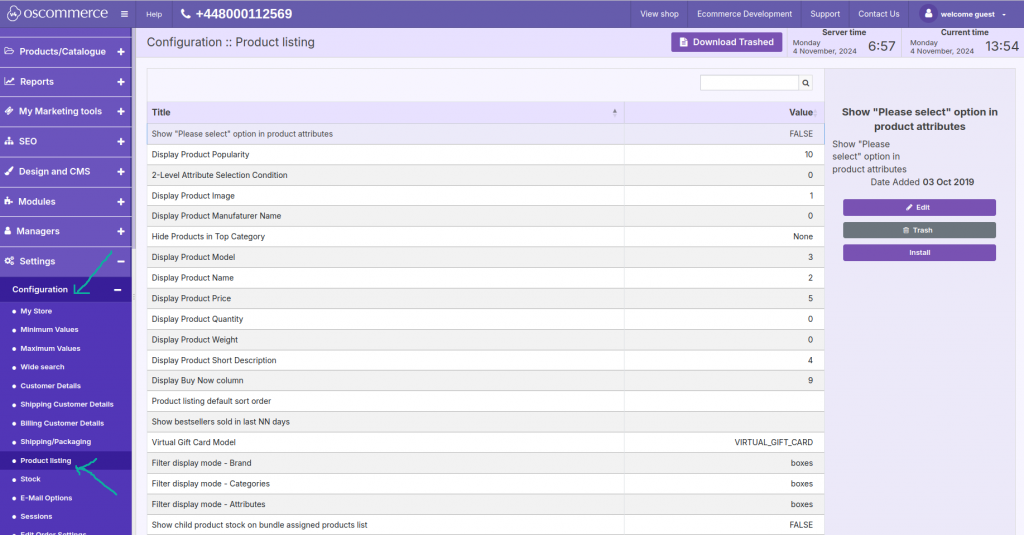Open E-Mail Options configuration
1024x535 pixels.
[46, 498]
